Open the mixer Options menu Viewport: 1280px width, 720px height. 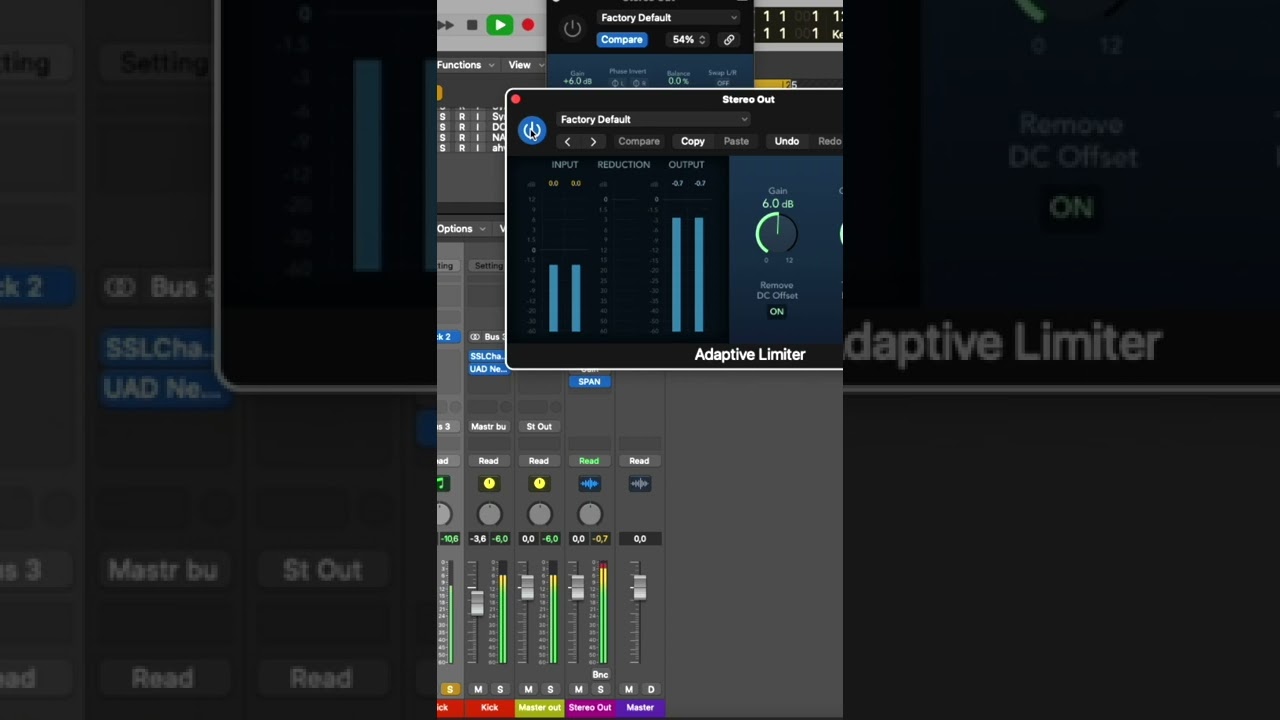point(461,229)
